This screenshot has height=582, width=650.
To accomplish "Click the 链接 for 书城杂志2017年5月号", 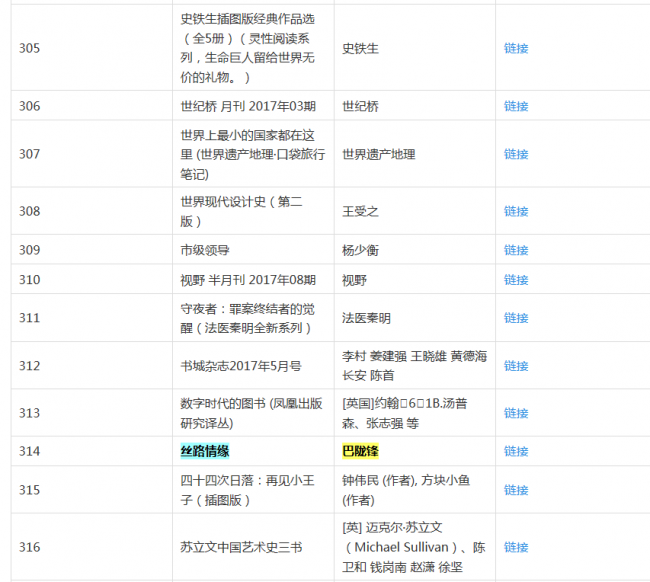I will (x=515, y=366).
